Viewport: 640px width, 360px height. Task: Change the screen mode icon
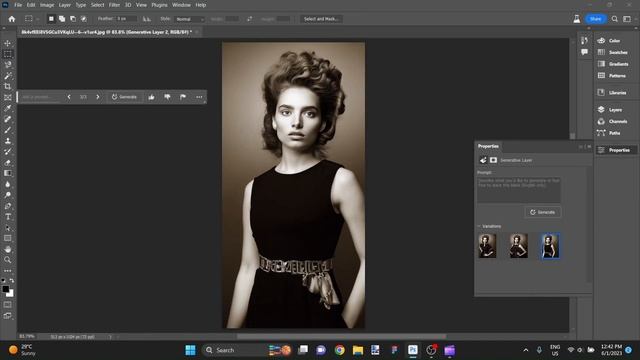(x=8, y=316)
